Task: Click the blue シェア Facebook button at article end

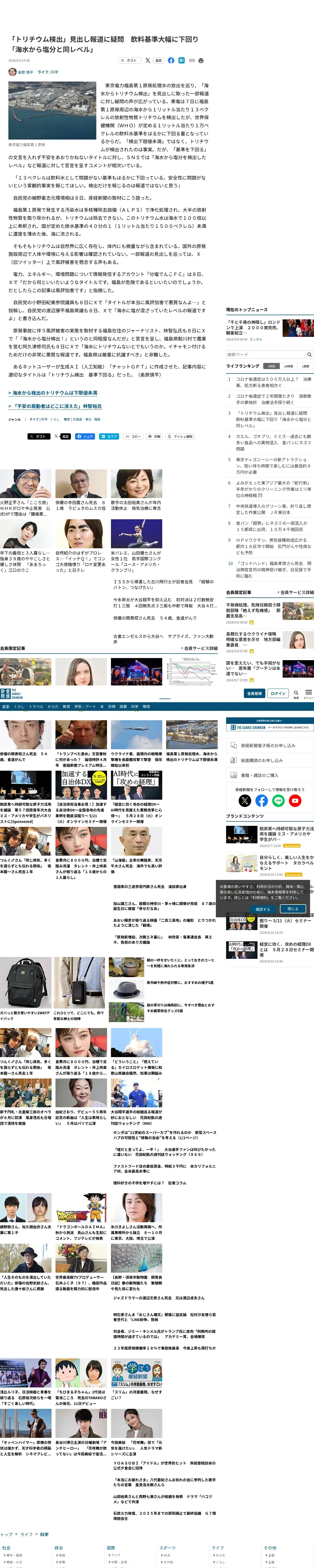Action: 85,436
